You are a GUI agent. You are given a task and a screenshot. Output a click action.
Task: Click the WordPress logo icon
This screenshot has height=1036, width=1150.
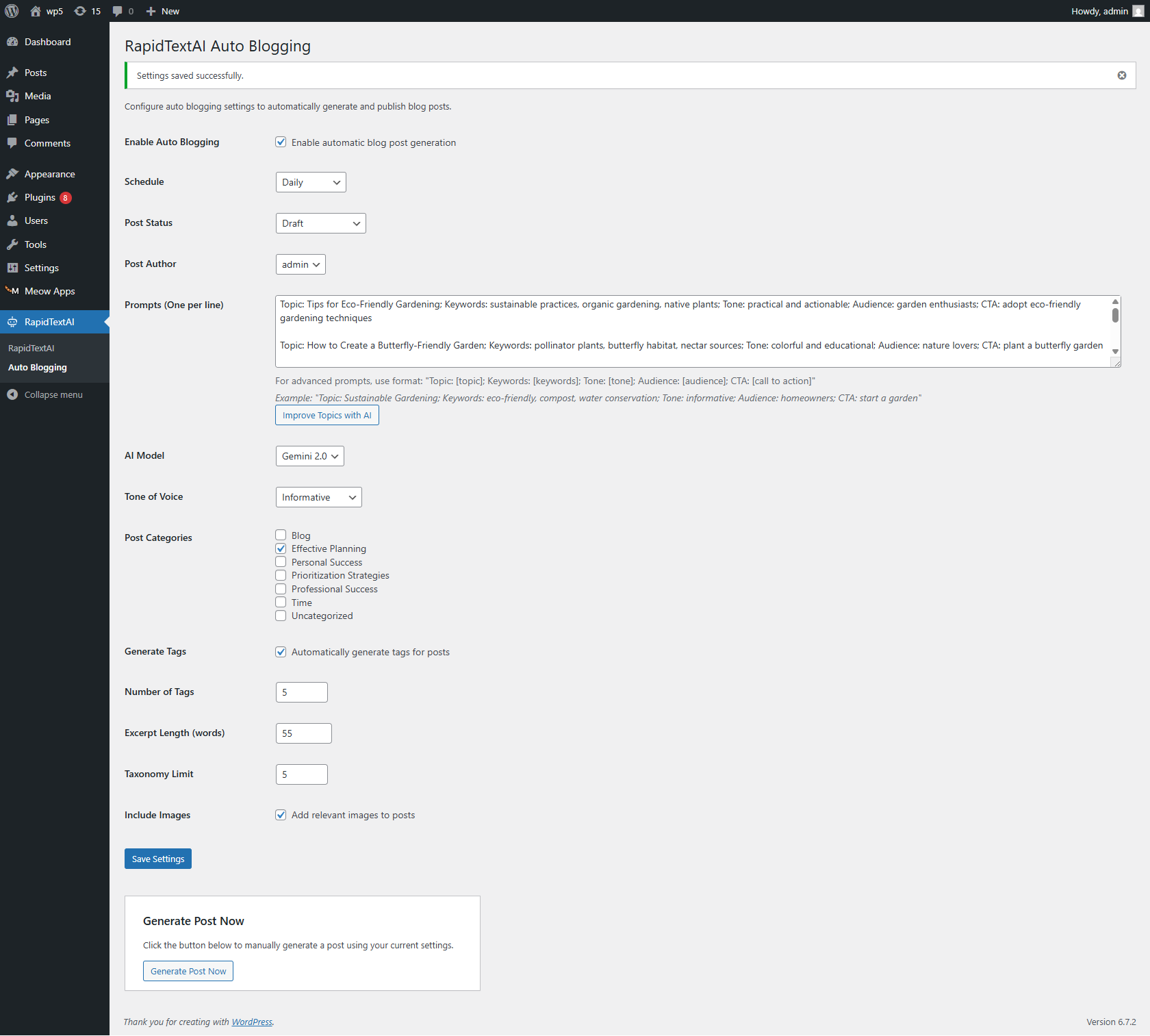click(12, 11)
